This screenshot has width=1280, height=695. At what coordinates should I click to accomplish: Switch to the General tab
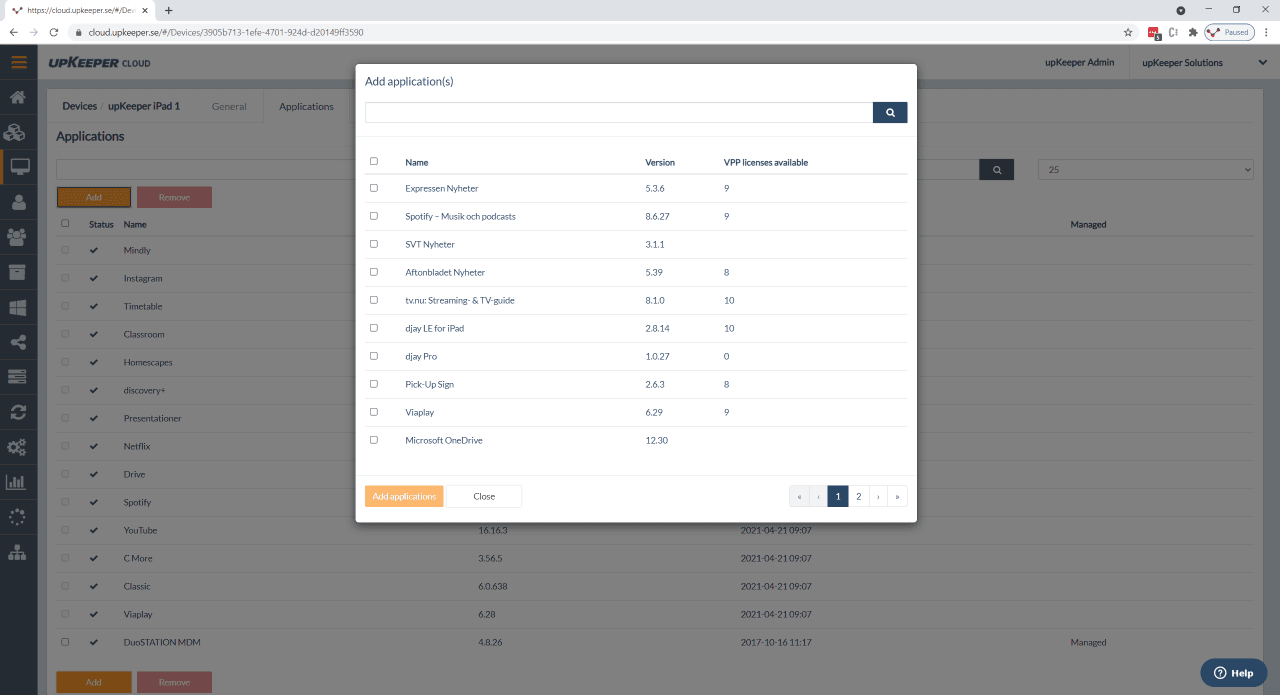pyautogui.click(x=229, y=107)
